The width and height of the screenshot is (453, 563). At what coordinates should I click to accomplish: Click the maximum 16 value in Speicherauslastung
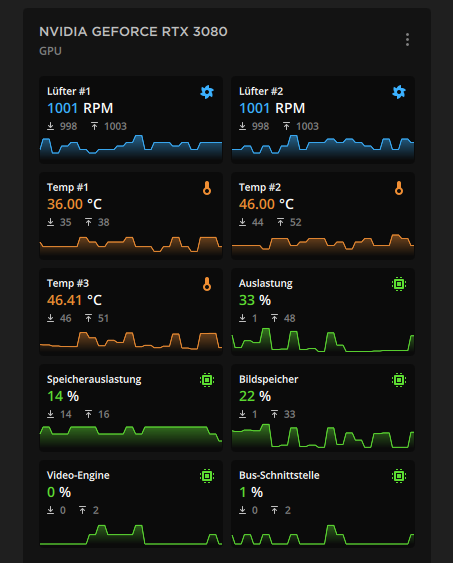click(103, 414)
